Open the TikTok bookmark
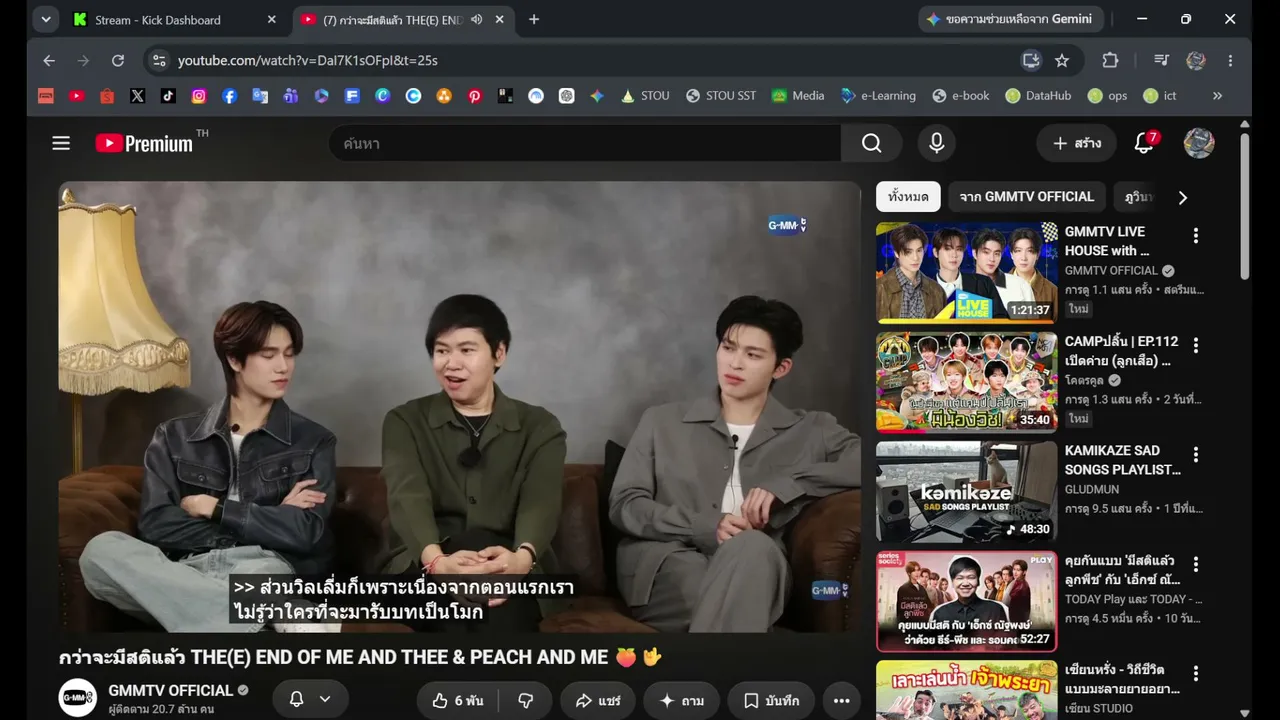The width and height of the screenshot is (1280, 720). [168, 96]
